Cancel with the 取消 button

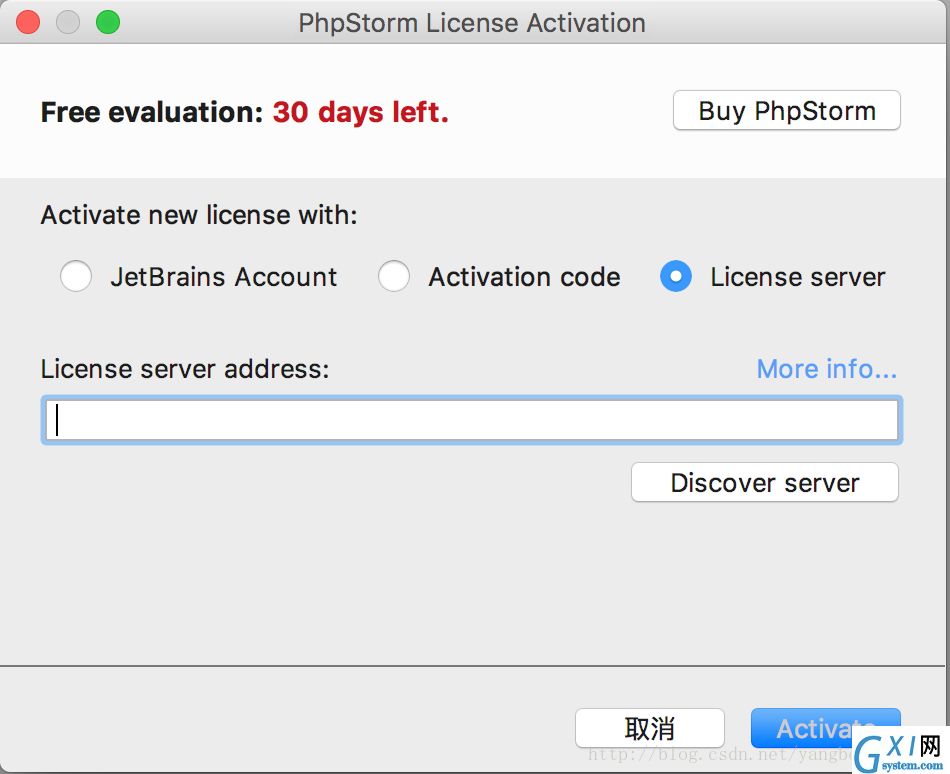click(x=649, y=728)
